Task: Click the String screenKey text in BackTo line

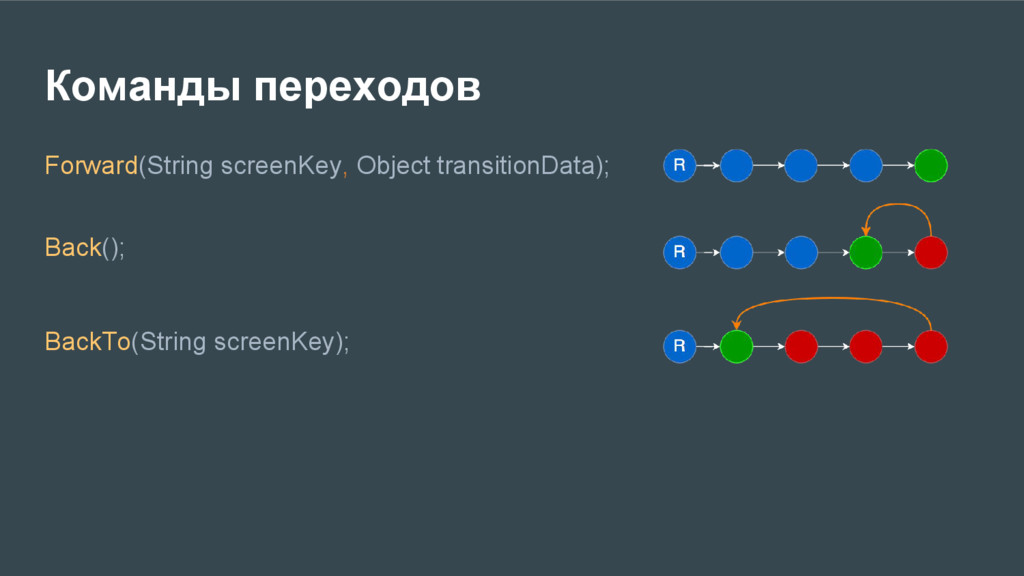Action: tap(237, 342)
